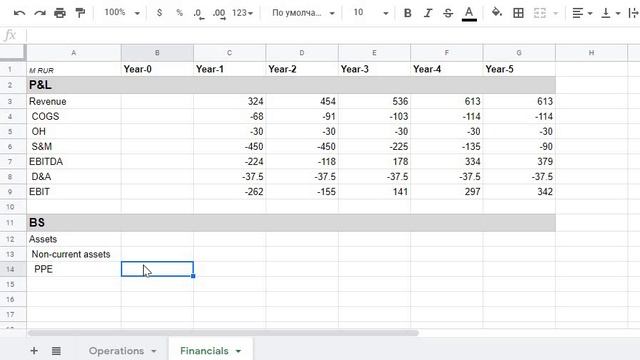Screen dimensions: 640x360
Task: Expand the merge cells options arrow
Action: coord(555,13)
